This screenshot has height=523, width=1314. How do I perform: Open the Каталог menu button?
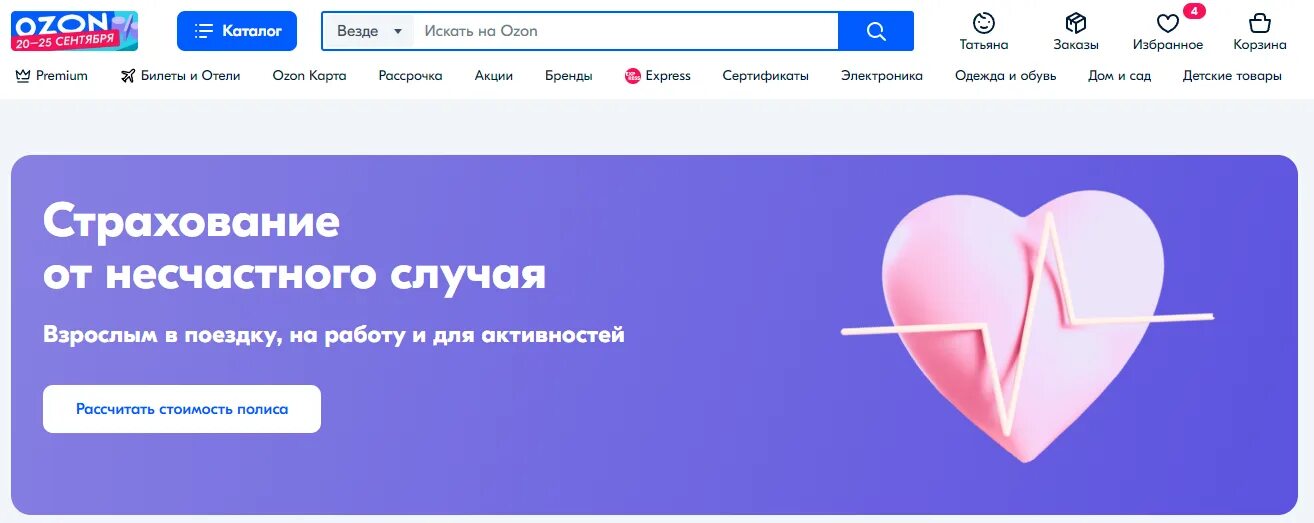coord(237,31)
